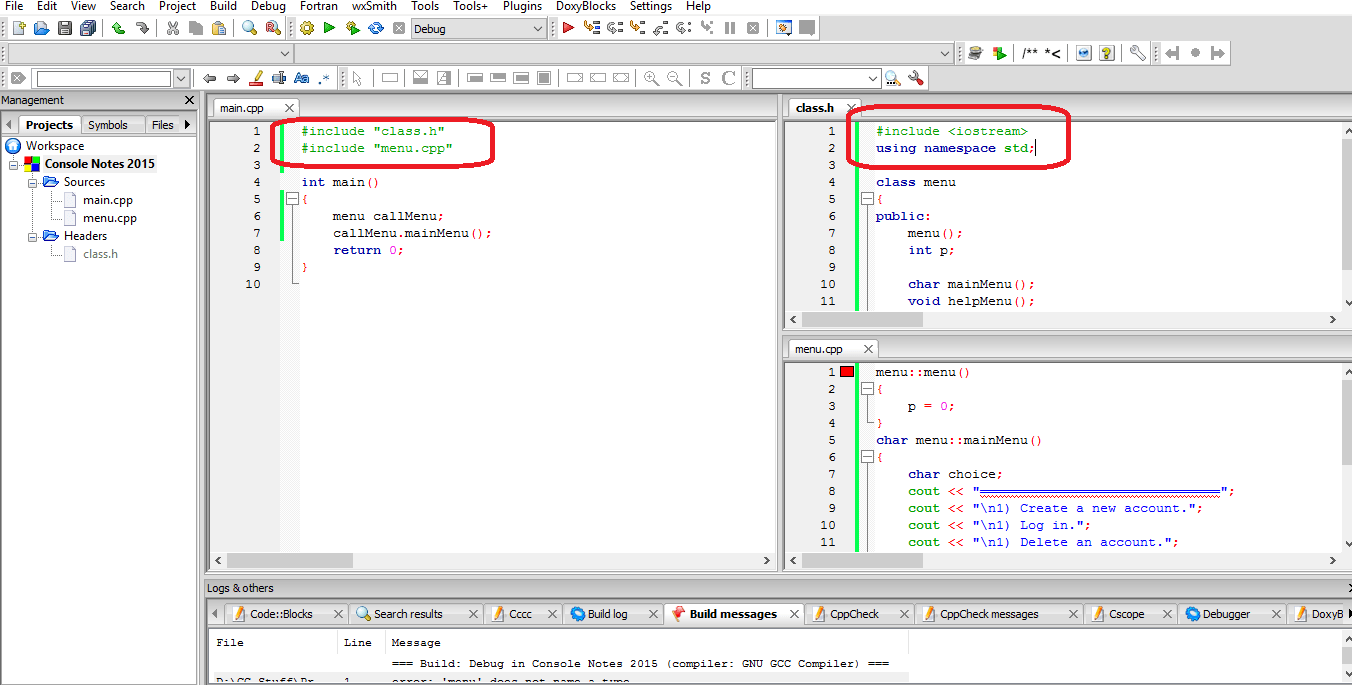Open the CppCheck messages tab
1352x685 pixels.
pos(988,614)
